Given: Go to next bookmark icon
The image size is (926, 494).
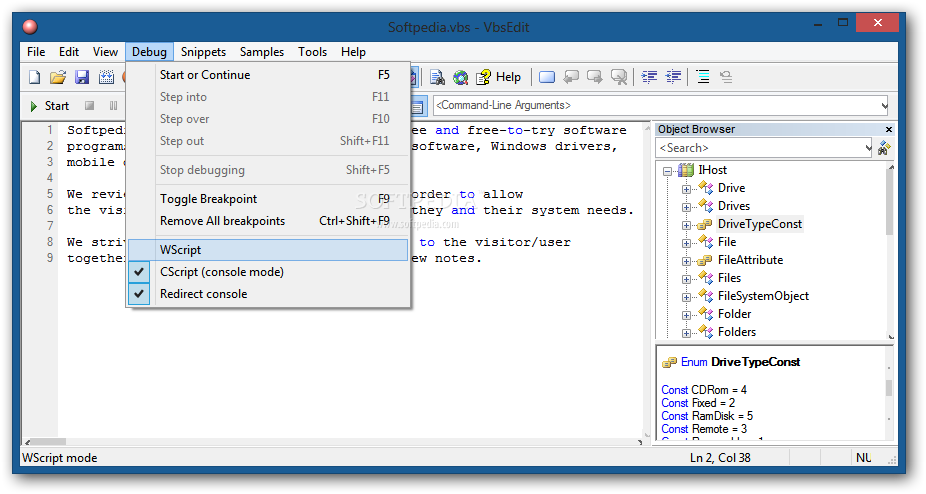Looking at the screenshot, I should tap(595, 77).
